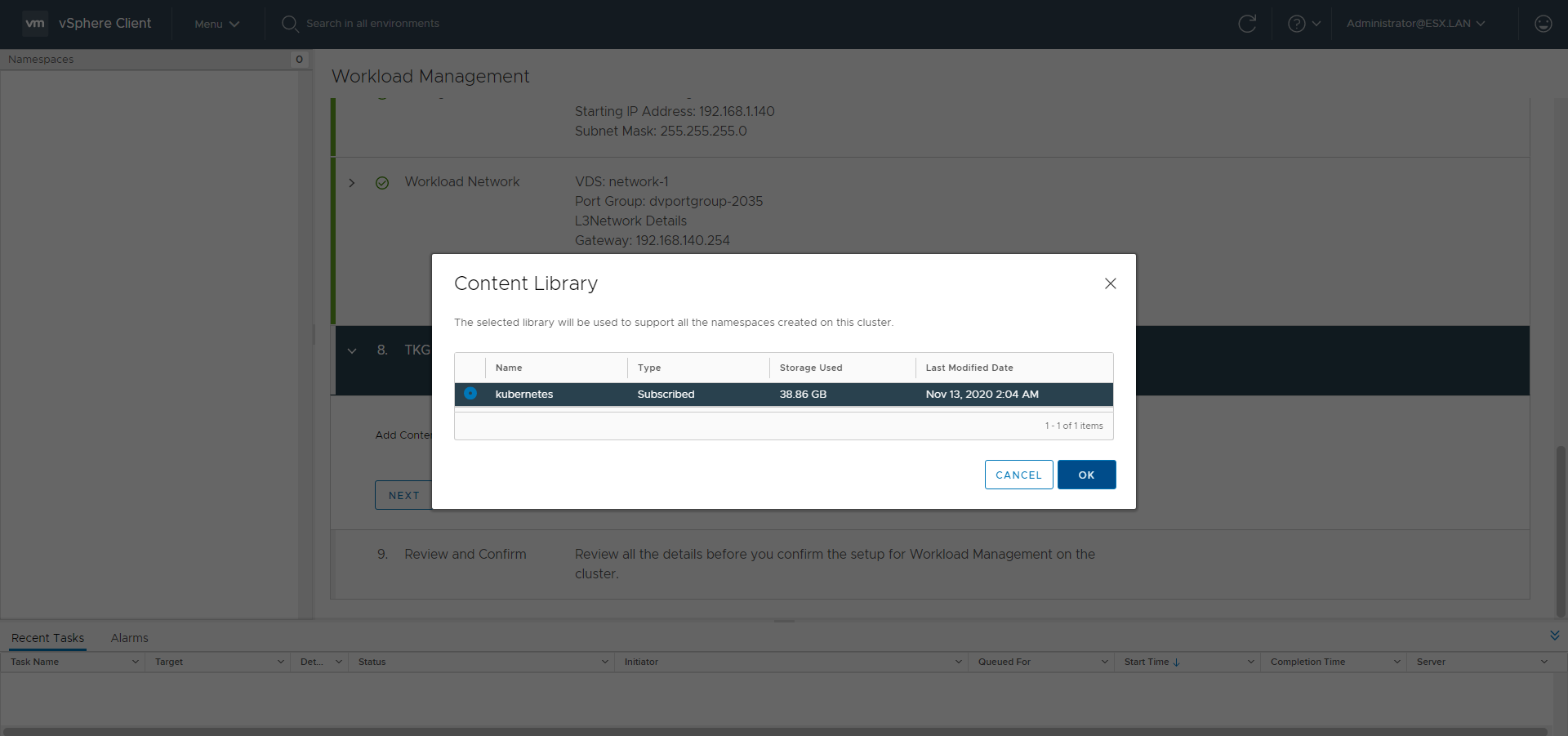Click the global refresh icon
The height and width of the screenshot is (736, 1568).
pyautogui.click(x=1247, y=24)
